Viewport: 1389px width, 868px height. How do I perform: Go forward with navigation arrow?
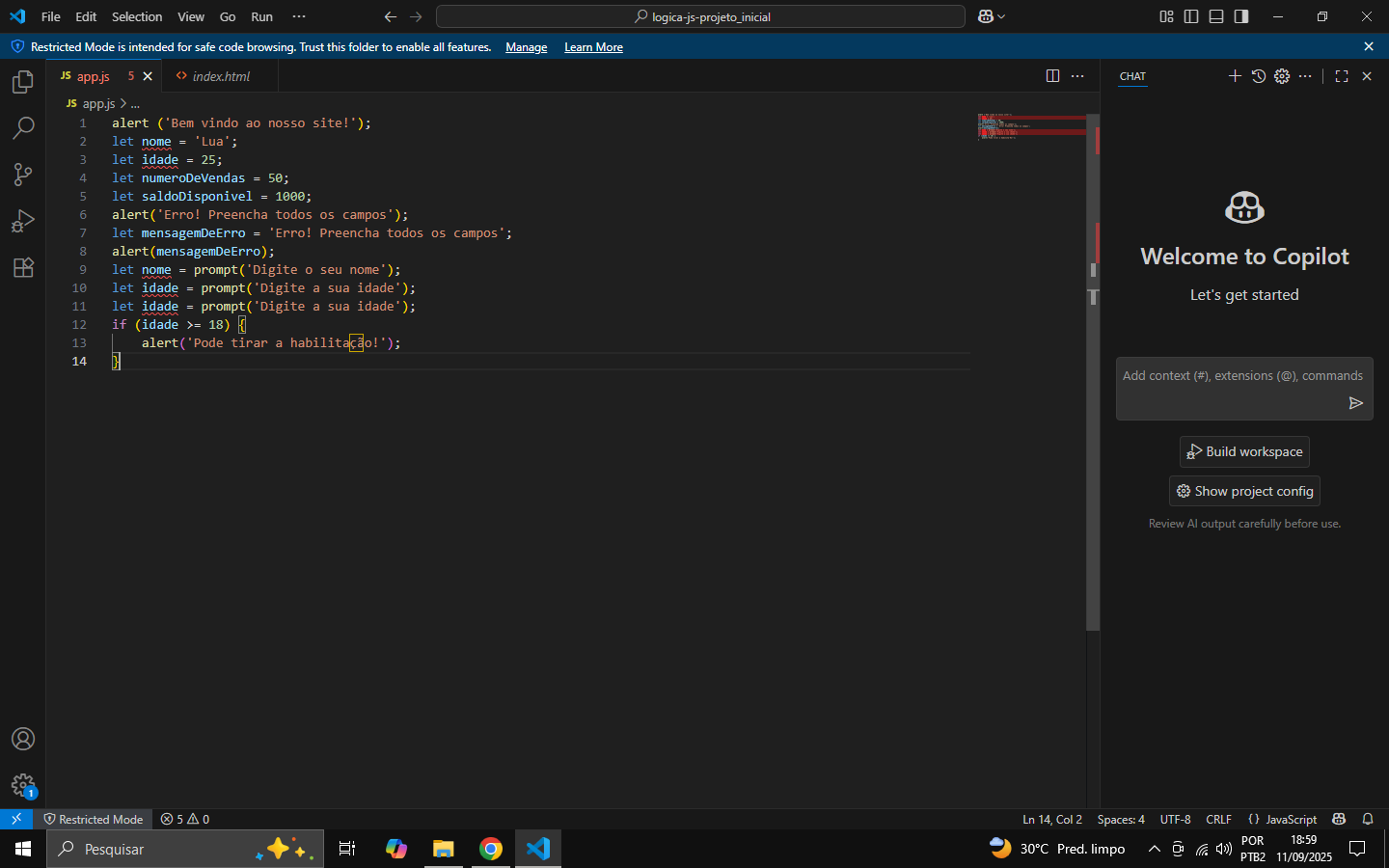(x=416, y=16)
